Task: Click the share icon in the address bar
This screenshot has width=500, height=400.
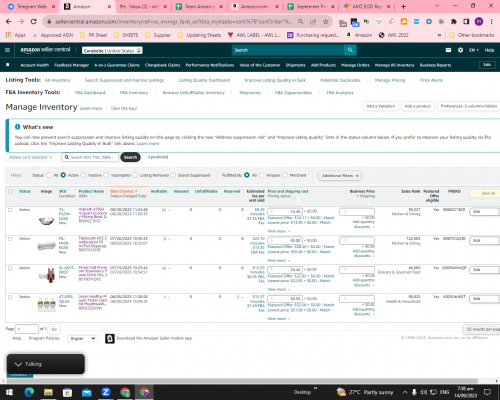Action: (x=313, y=22)
